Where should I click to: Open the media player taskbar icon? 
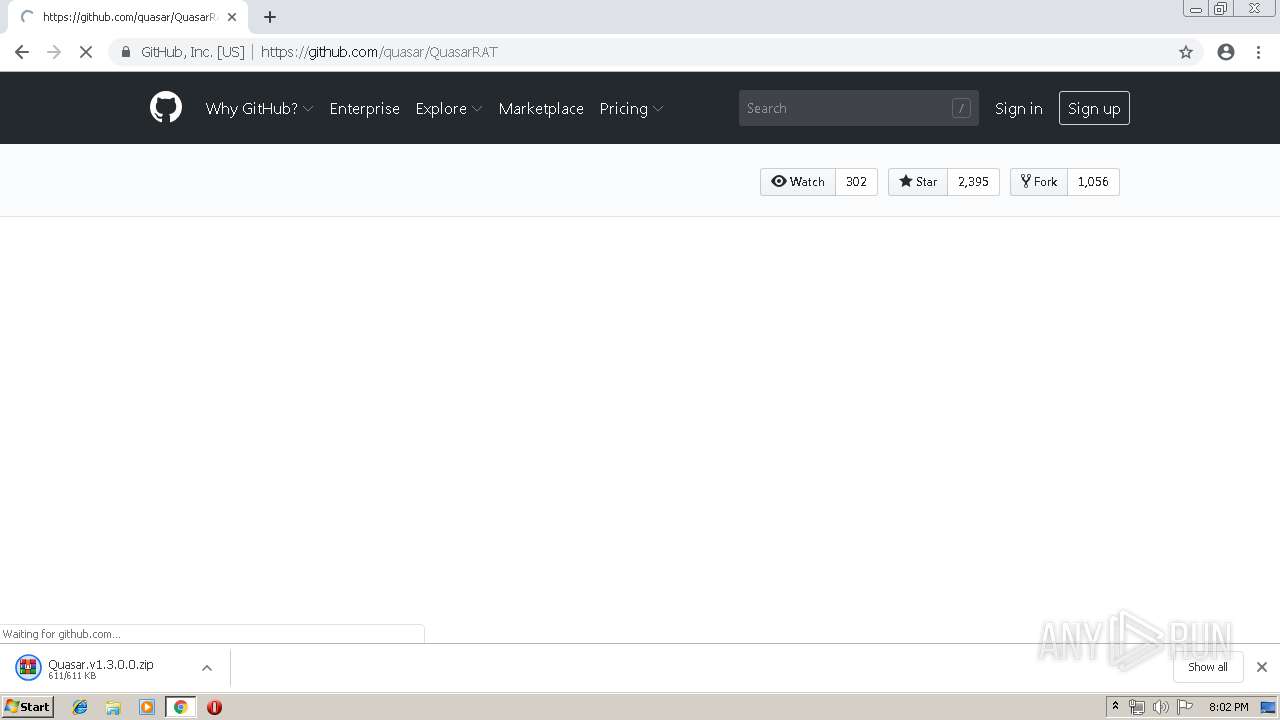pyautogui.click(x=147, y=707)
